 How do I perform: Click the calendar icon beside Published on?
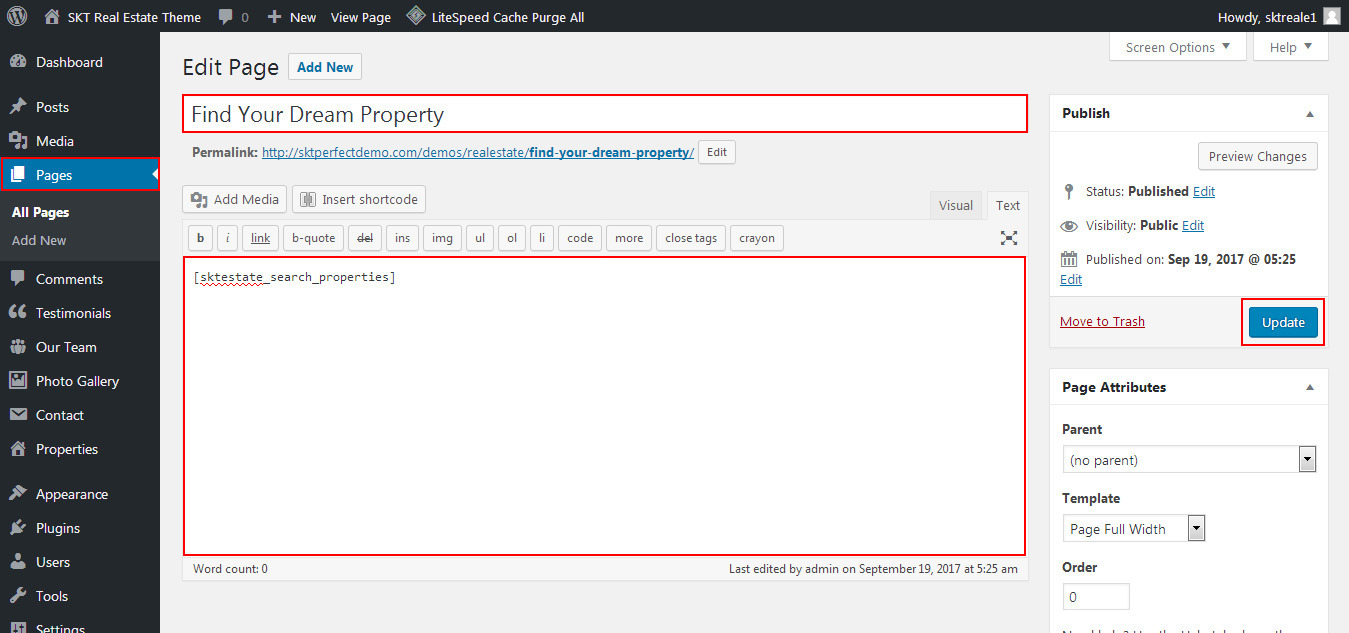[x=1069, y=259]
